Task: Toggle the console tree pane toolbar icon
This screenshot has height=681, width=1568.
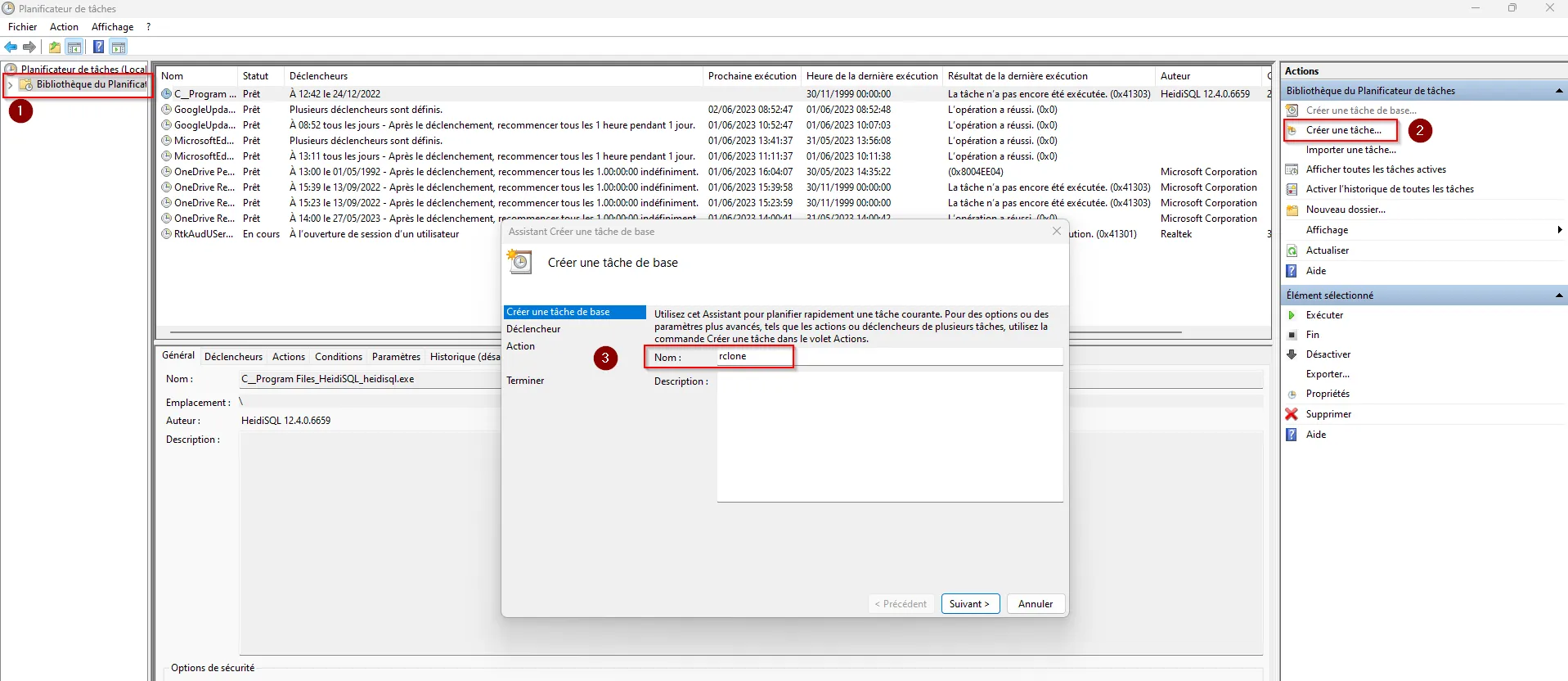Action: [74, 47]
